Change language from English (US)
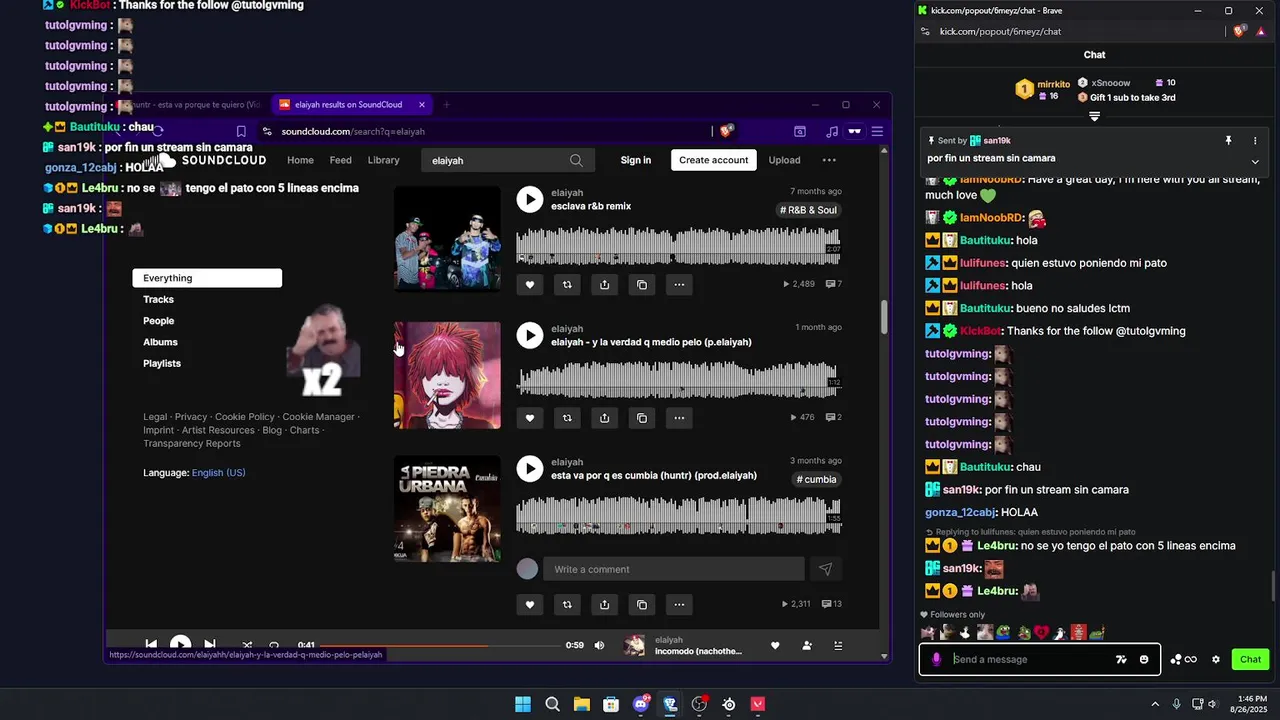 tap(218, 473)
